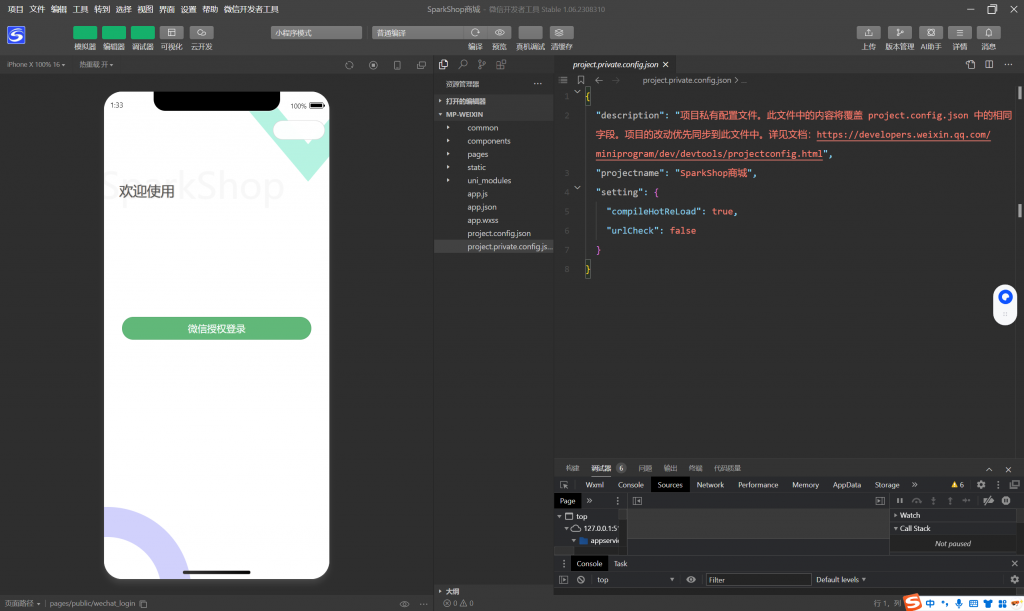Screen dimensions: 1024x611
Task: Open DevTools settings gear icon
Action: pos(981,485)
